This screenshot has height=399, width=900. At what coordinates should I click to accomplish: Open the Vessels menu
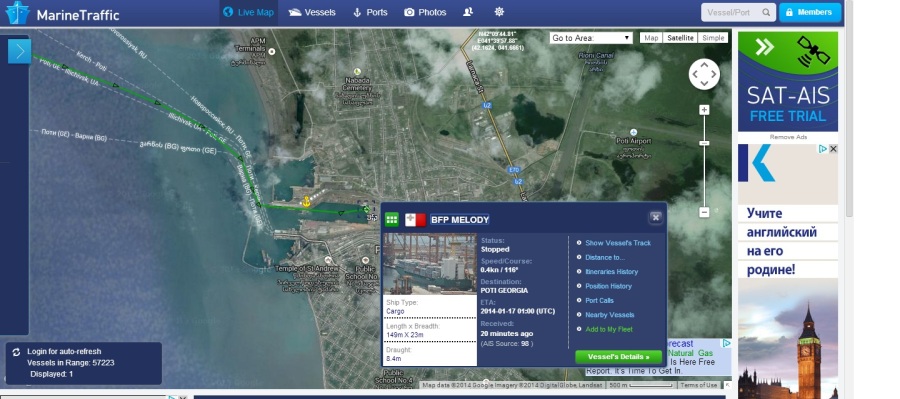pyautogui.click(x=312, y=12)
